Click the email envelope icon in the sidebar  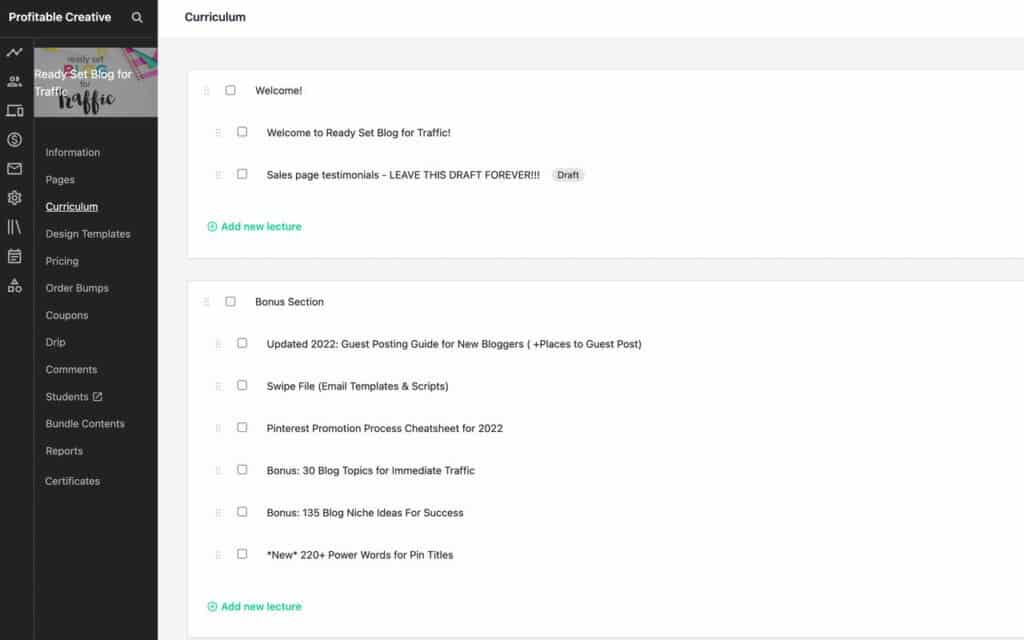click(x=14, y=168)
